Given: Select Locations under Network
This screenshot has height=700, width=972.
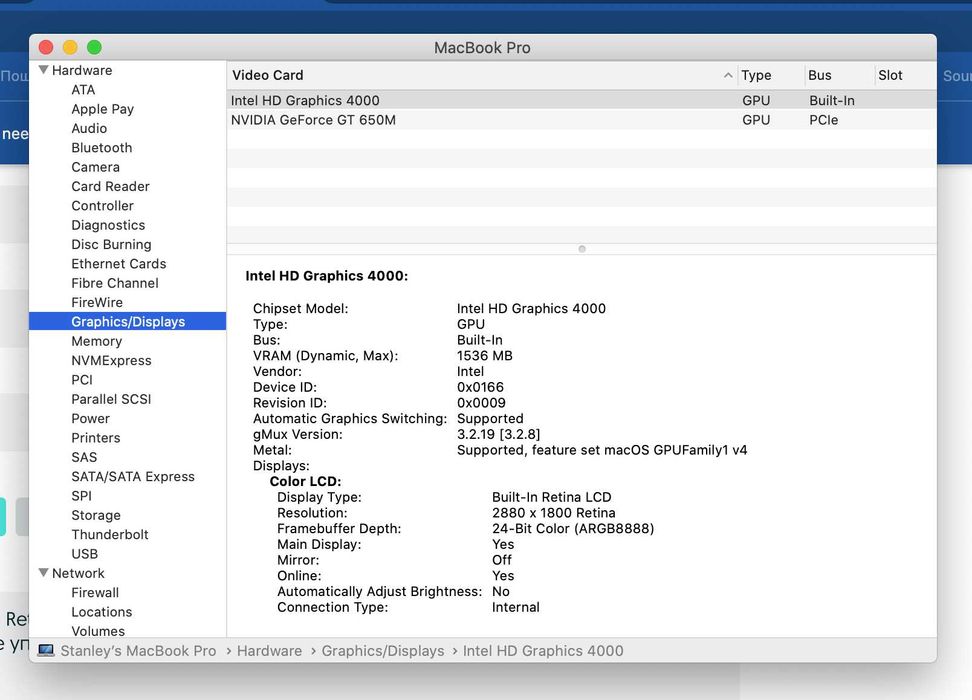Looking at the screenshot, I should click(x=102, y=612).
